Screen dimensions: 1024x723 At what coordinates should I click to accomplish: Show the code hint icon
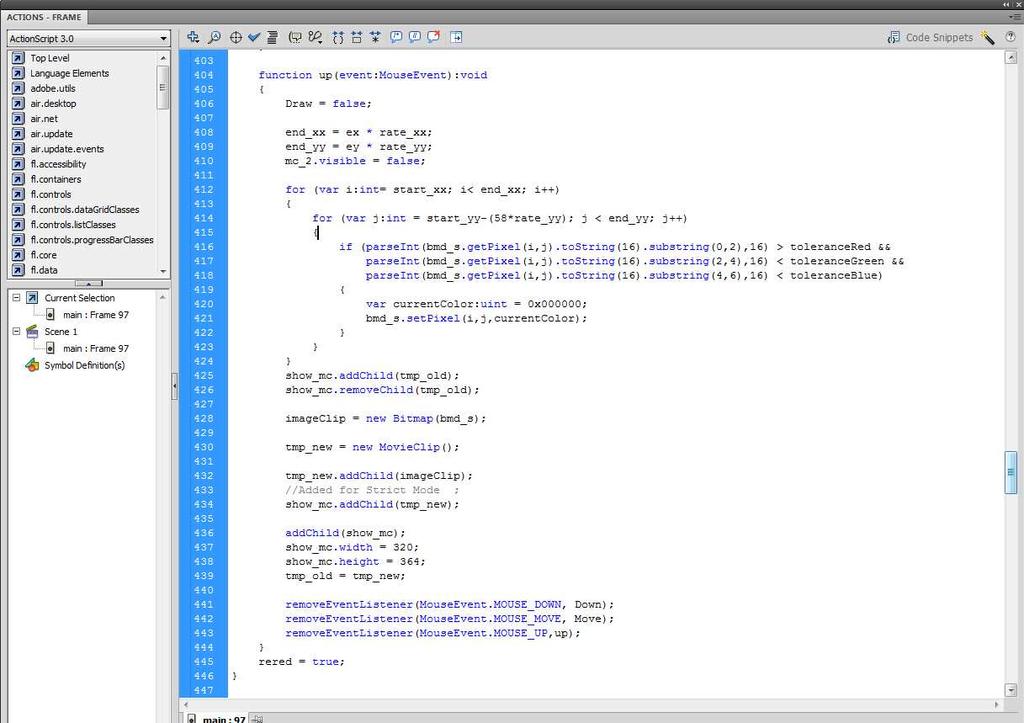[x=295, y=37]
